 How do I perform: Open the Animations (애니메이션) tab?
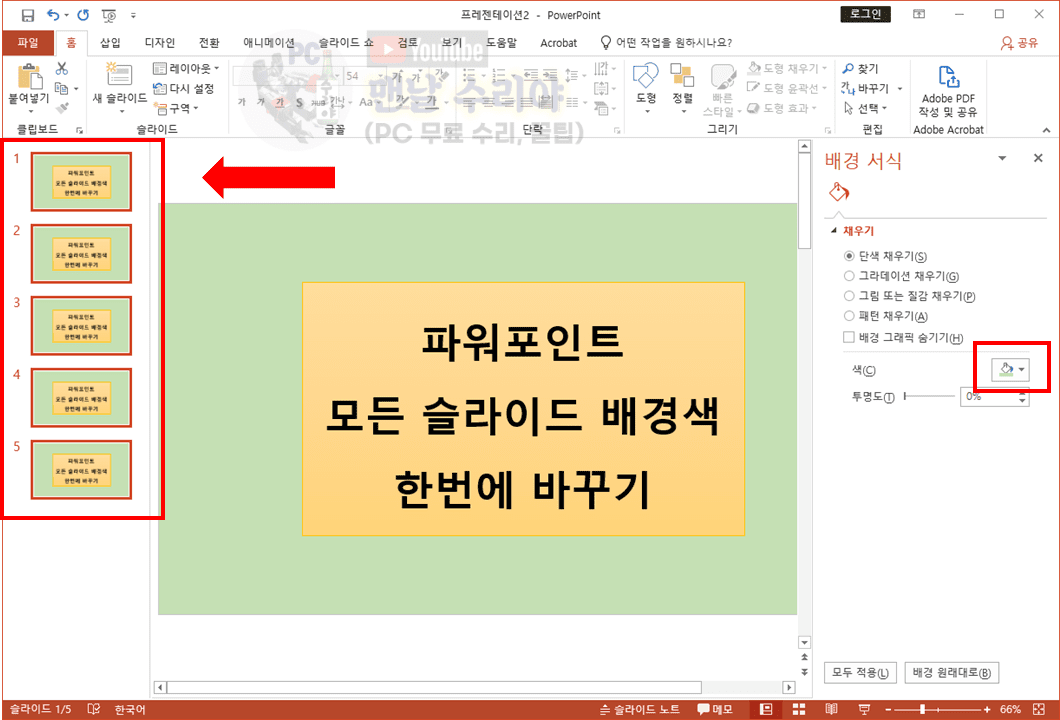tap(269, 43)
